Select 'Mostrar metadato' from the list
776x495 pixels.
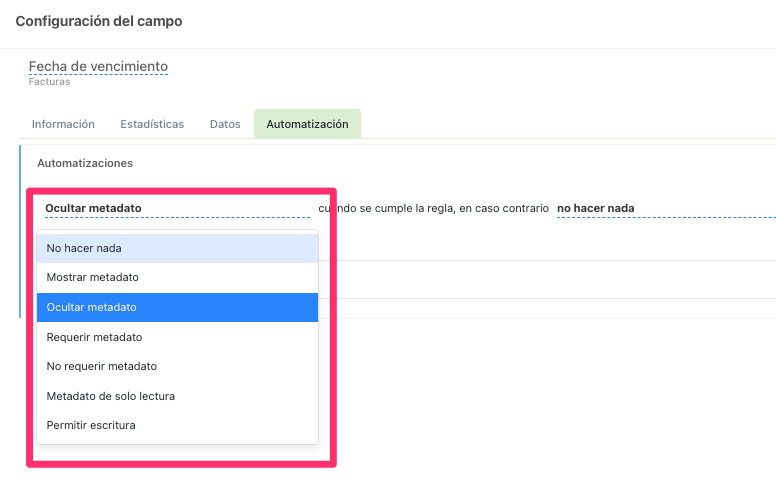point(177,277)
